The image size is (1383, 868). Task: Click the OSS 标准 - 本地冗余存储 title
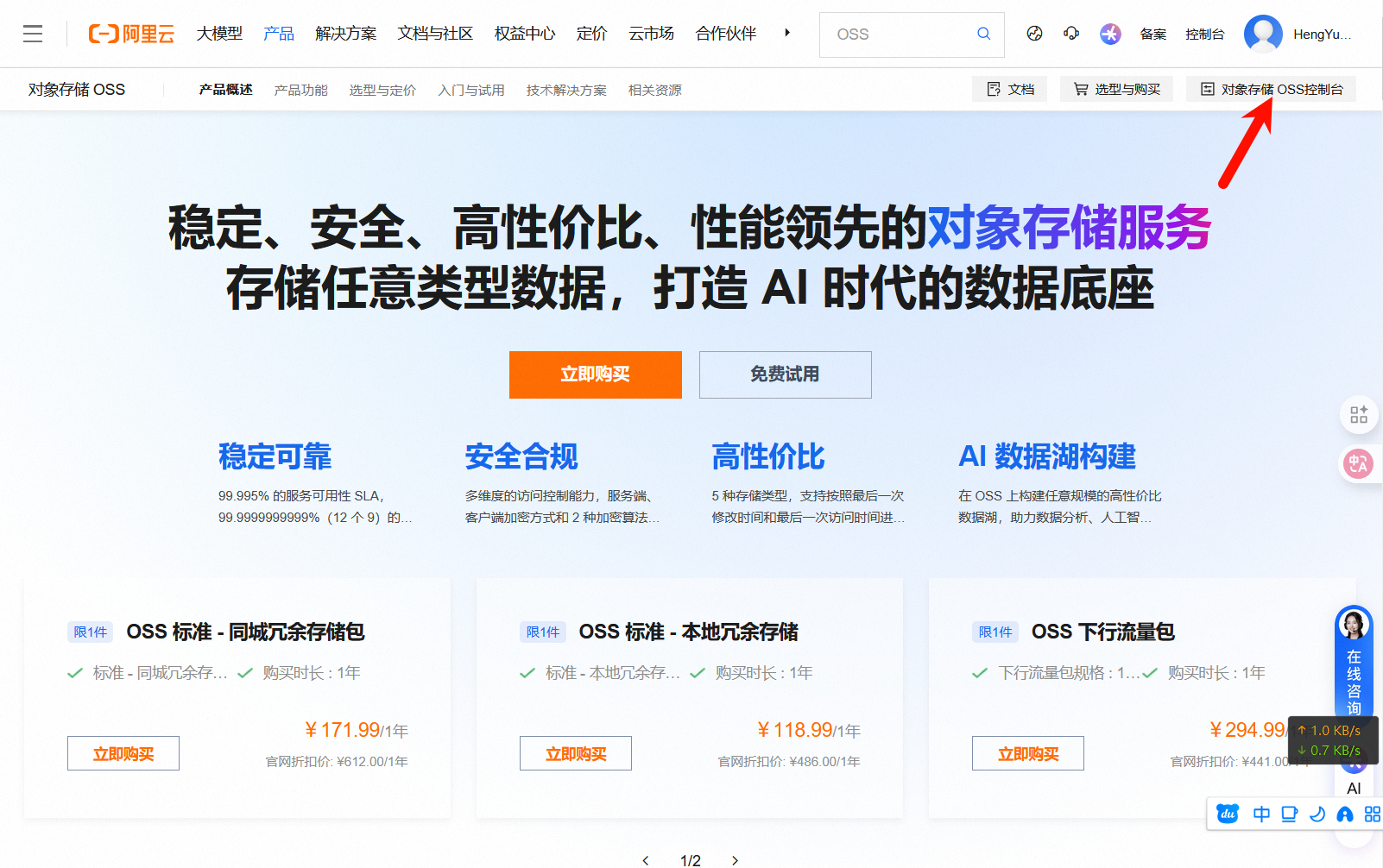pos(689,632)
